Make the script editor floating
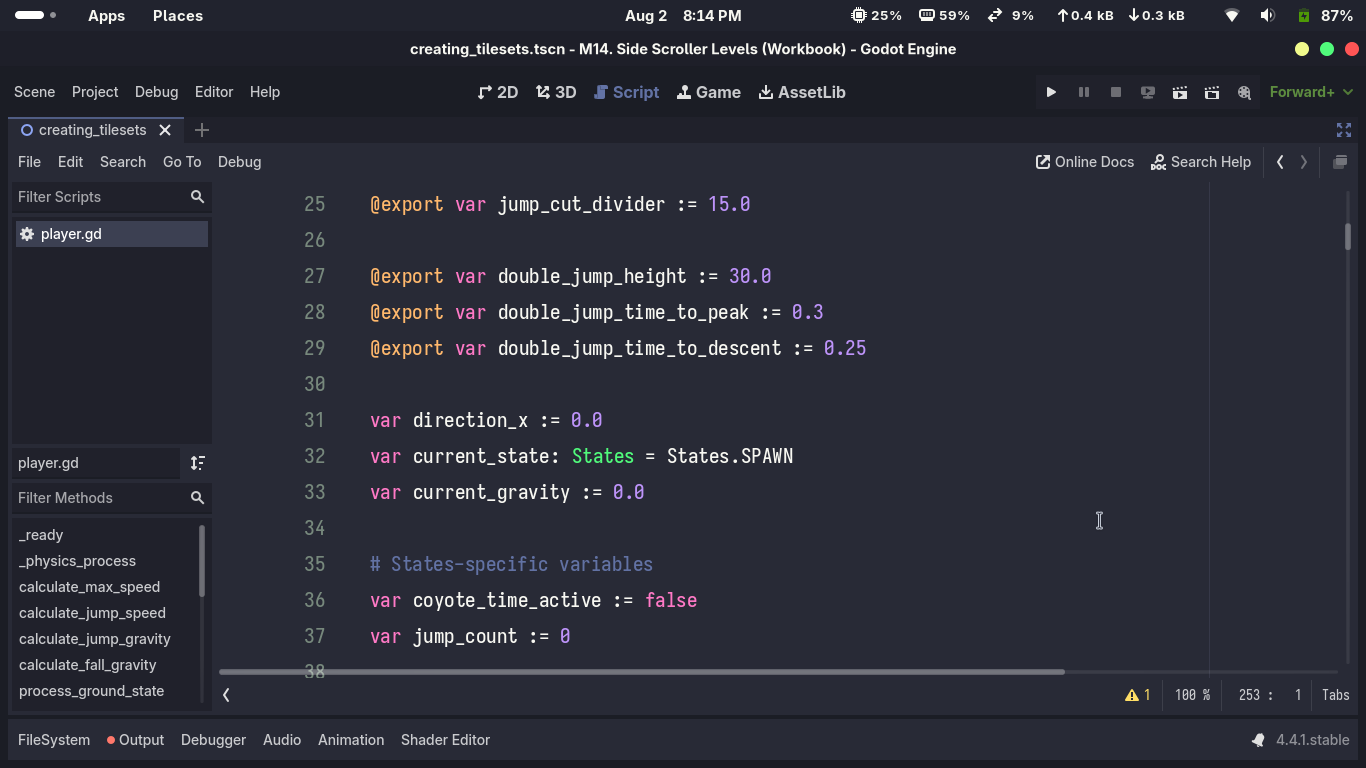The width and height of the screenshot is (1366, 768). coord(1340,162)
